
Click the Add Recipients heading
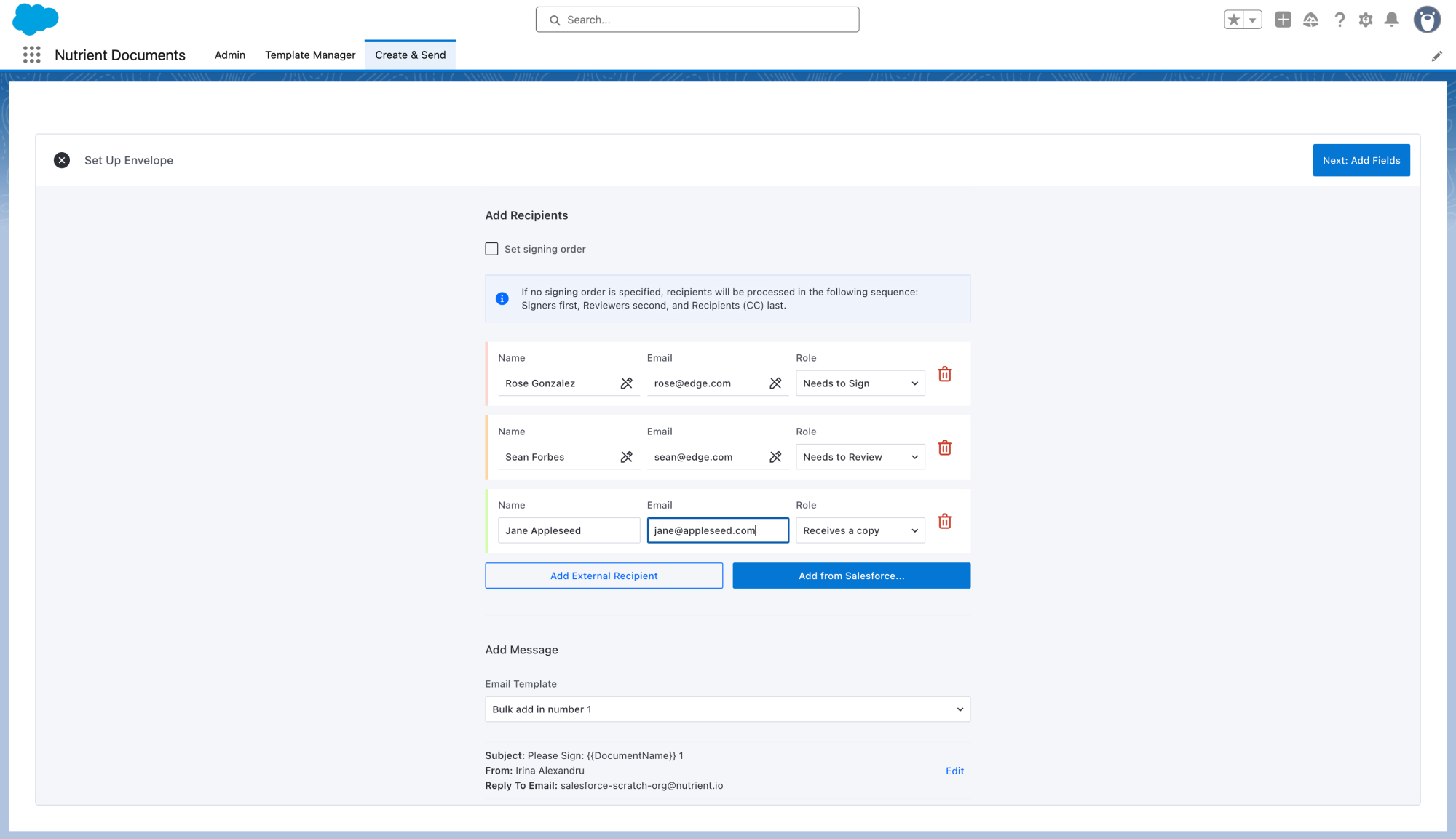tap(526, 215)
